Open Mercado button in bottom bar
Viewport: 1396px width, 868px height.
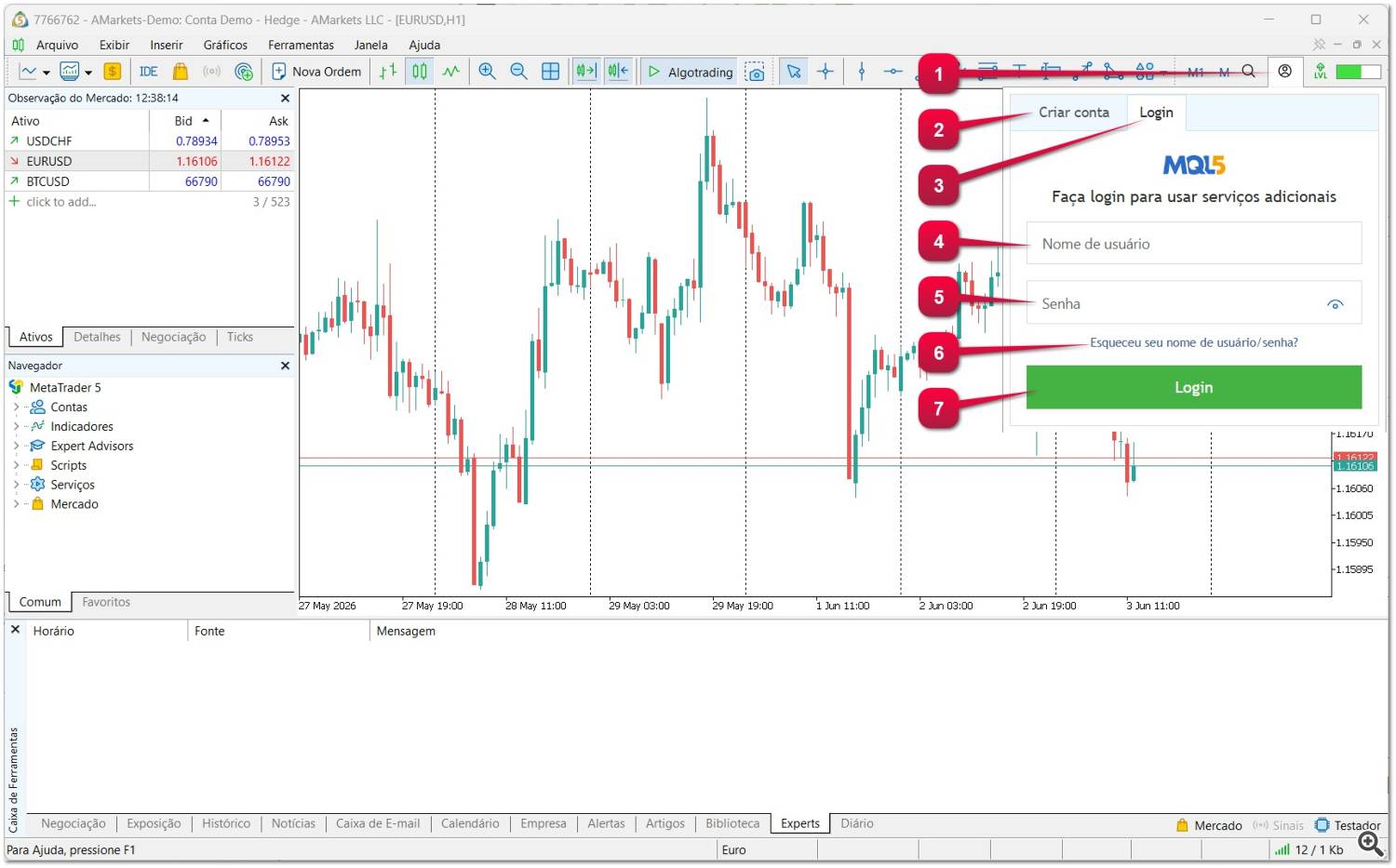(x=1209, y=825)
